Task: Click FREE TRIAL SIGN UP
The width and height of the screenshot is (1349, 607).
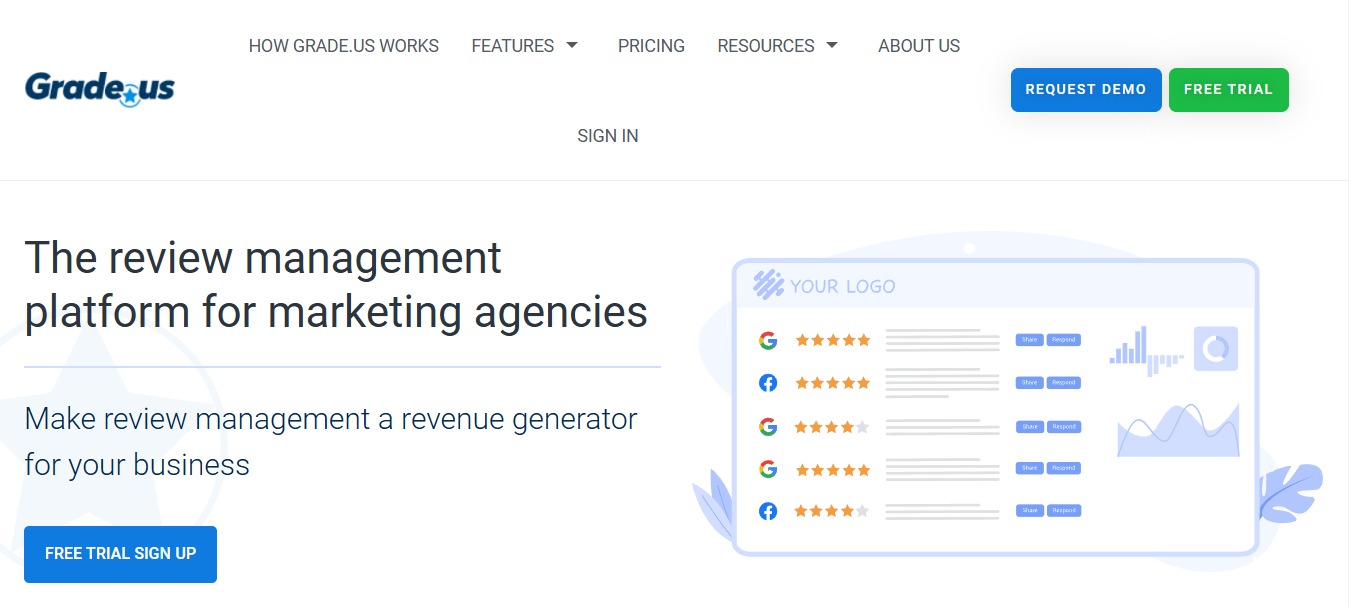Action: click(x=120, y=554)
